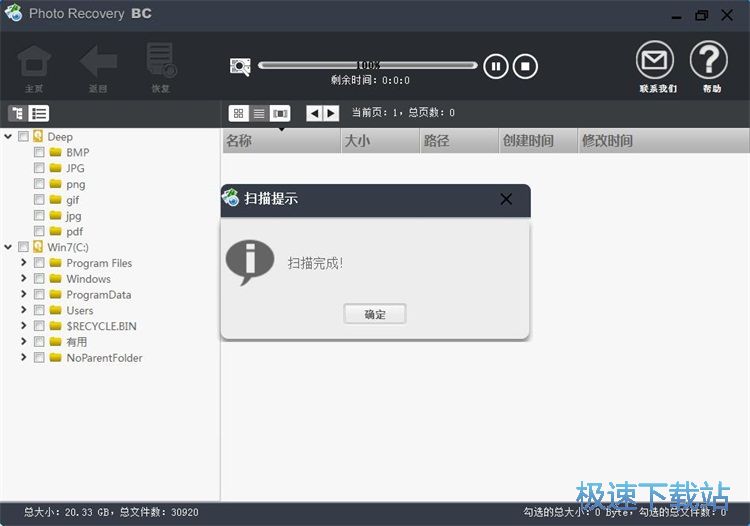Click the Back (返回) arrow icon
Screen dimensions: 750x526
tap(98, 61)
